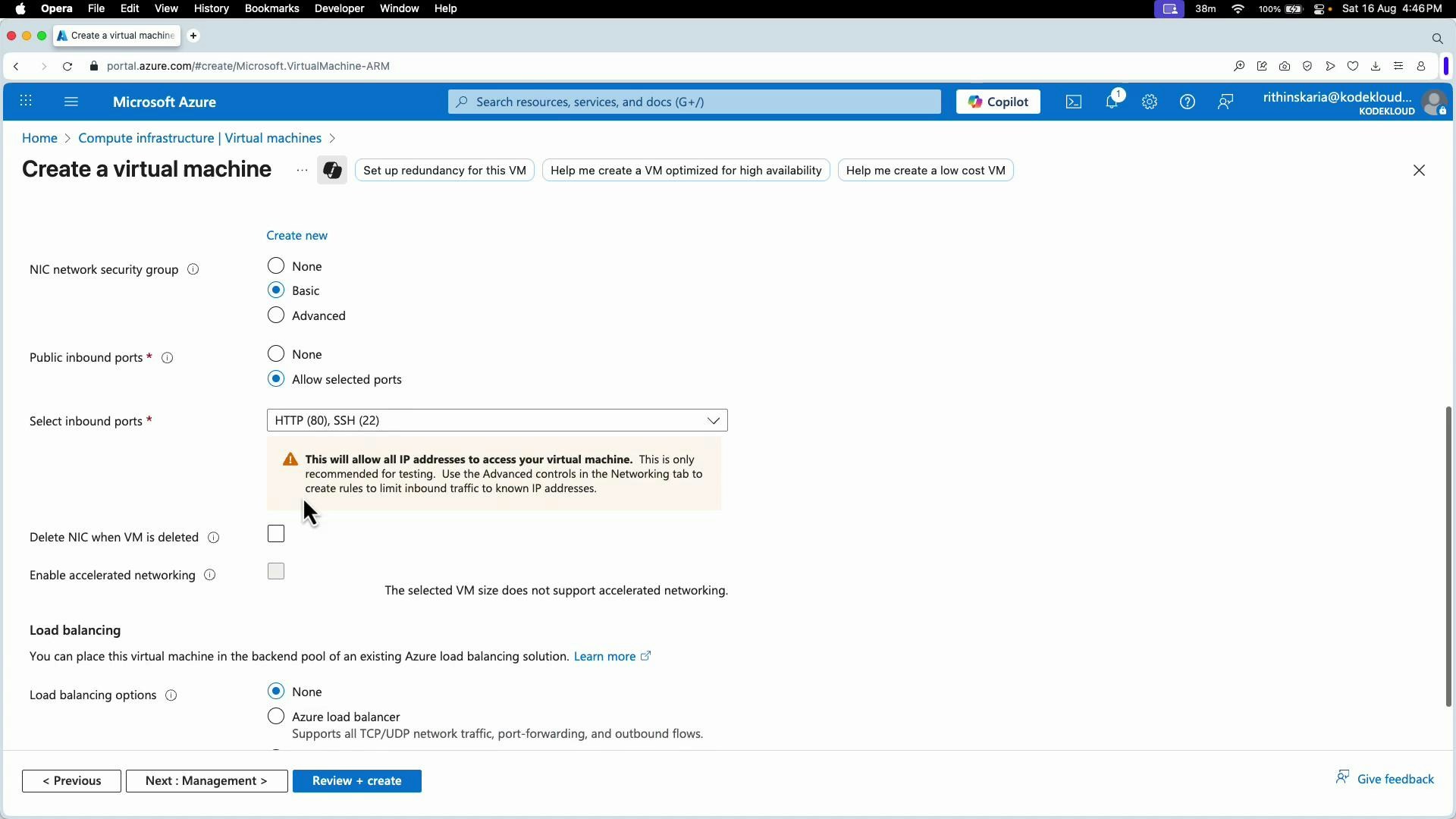This screenshot has height=819, width=1456.
Task: Open the Developer menu in menu bar
Action: (x=339, y=8)
